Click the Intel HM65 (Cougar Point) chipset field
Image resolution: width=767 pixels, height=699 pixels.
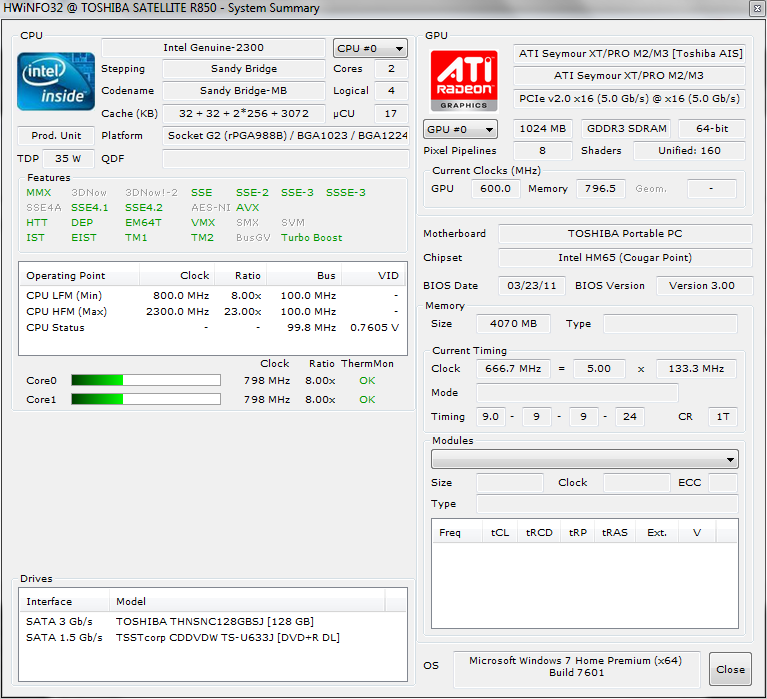tap(625, 258)
